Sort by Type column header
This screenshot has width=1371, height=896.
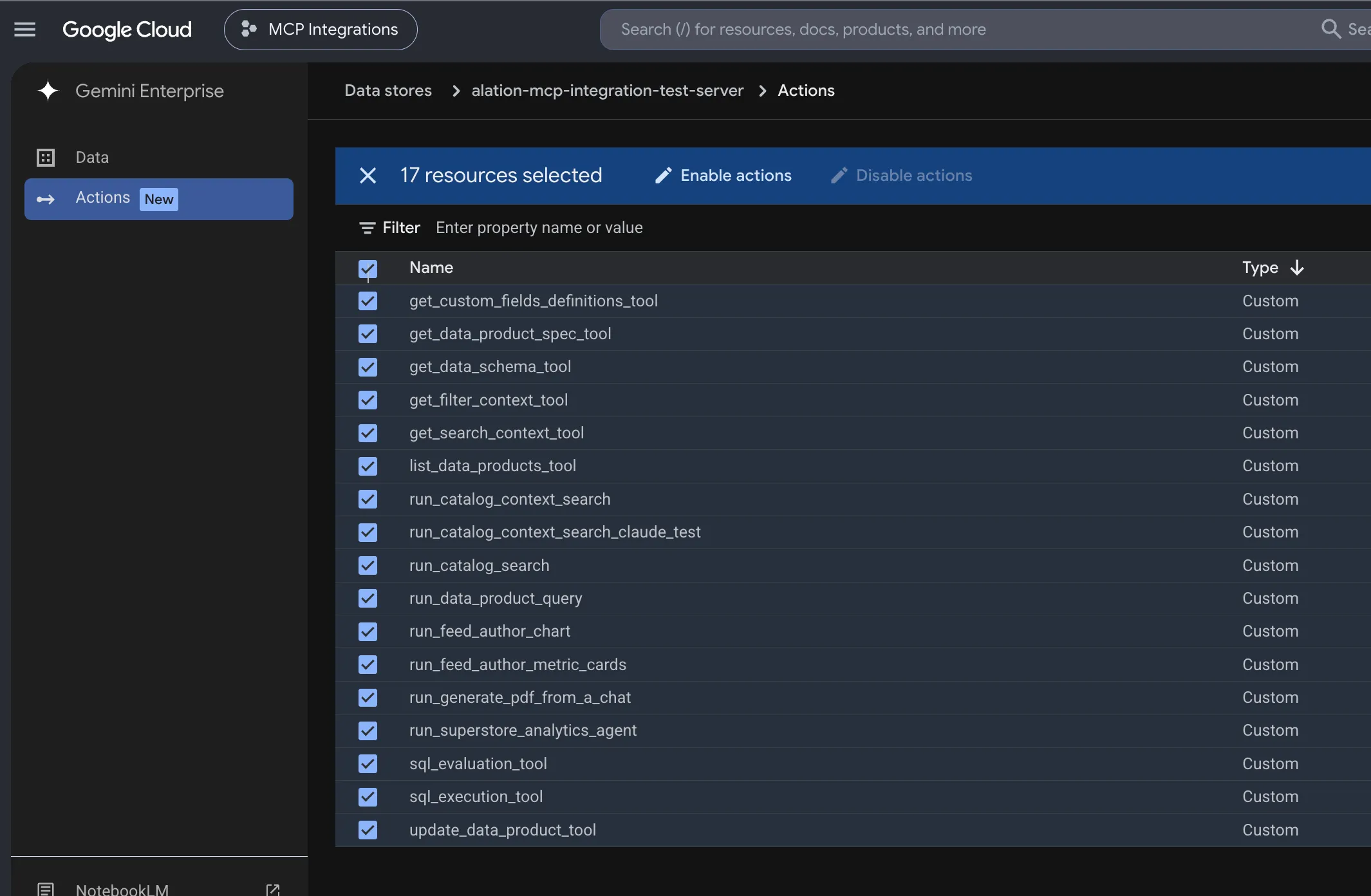[1260, 268]
